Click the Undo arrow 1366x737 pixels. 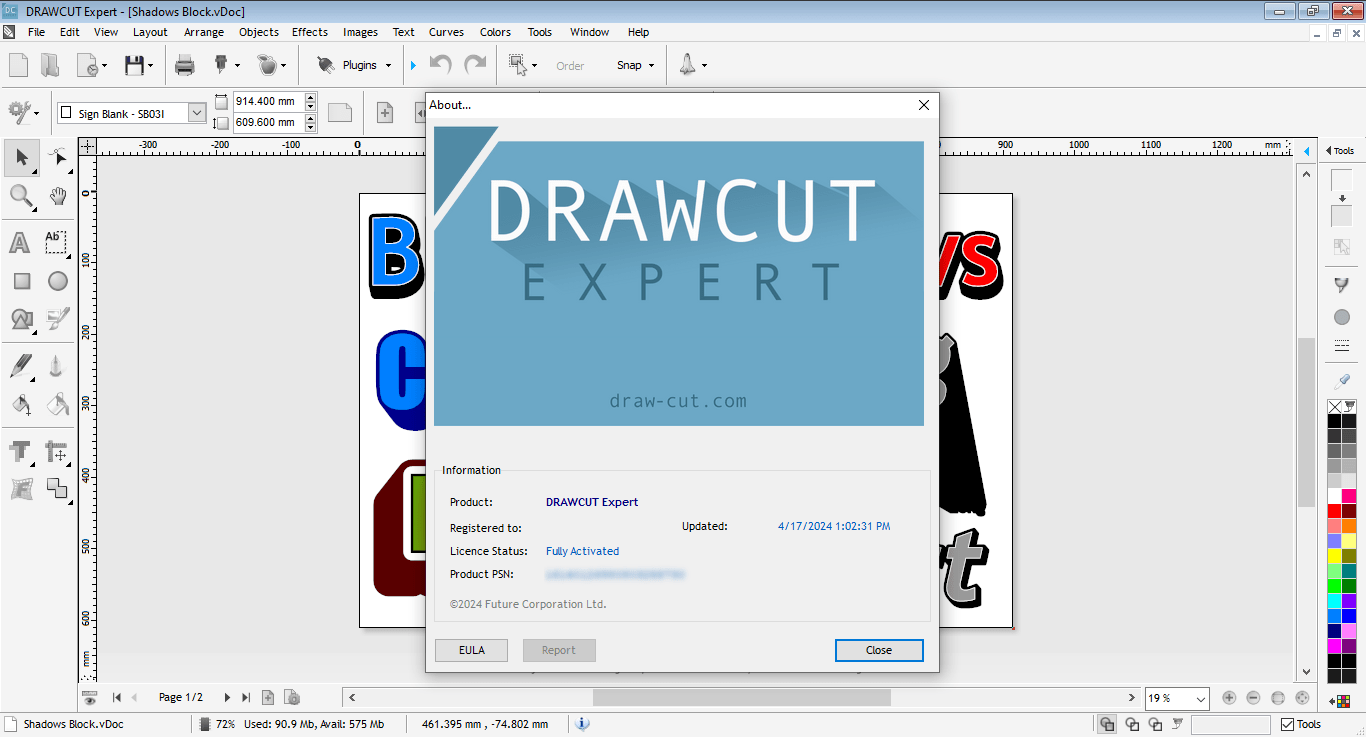[440, 65]
